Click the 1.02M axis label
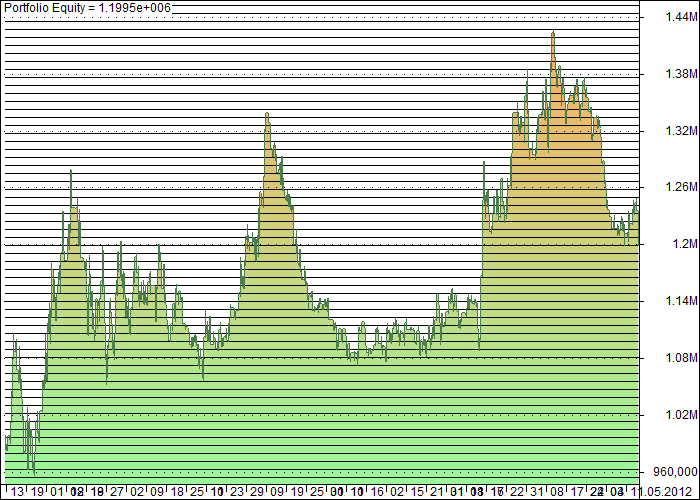 click(681, 415)
